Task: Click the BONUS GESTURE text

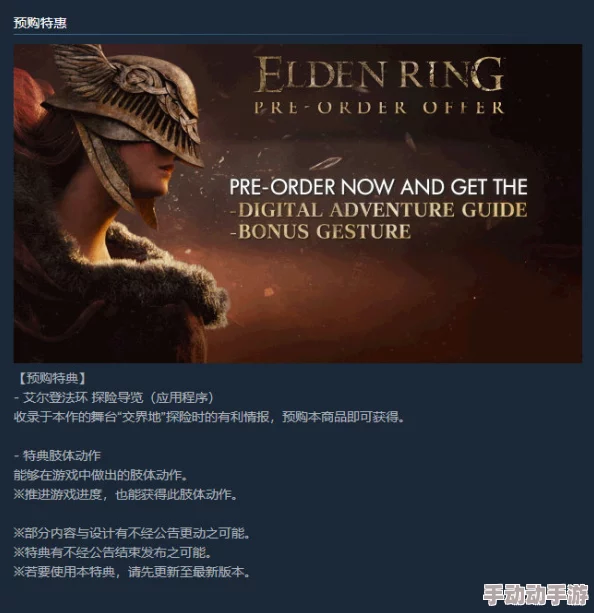Action: [320, 231]
